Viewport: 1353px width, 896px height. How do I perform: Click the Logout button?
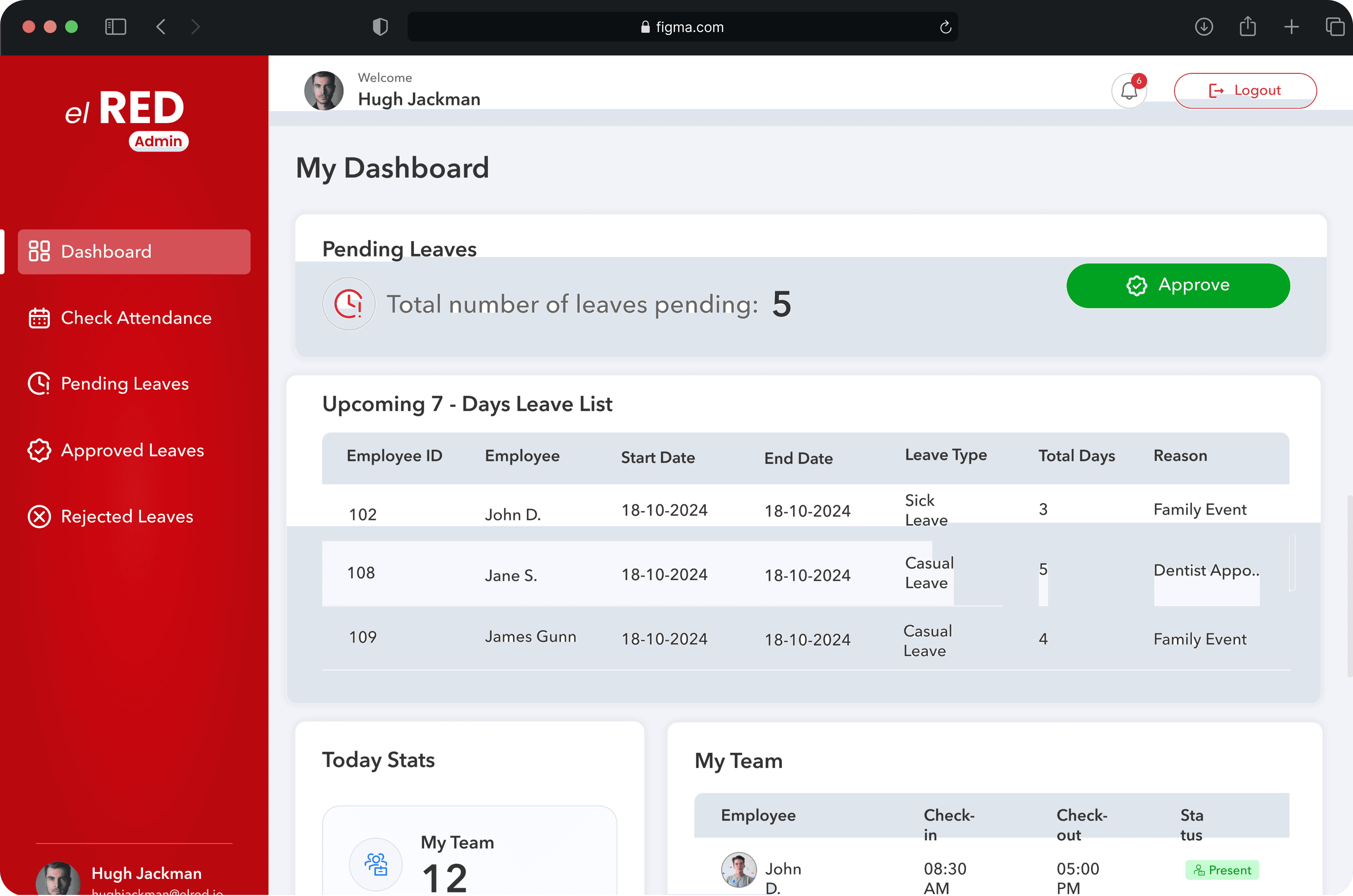(1245, 90)
